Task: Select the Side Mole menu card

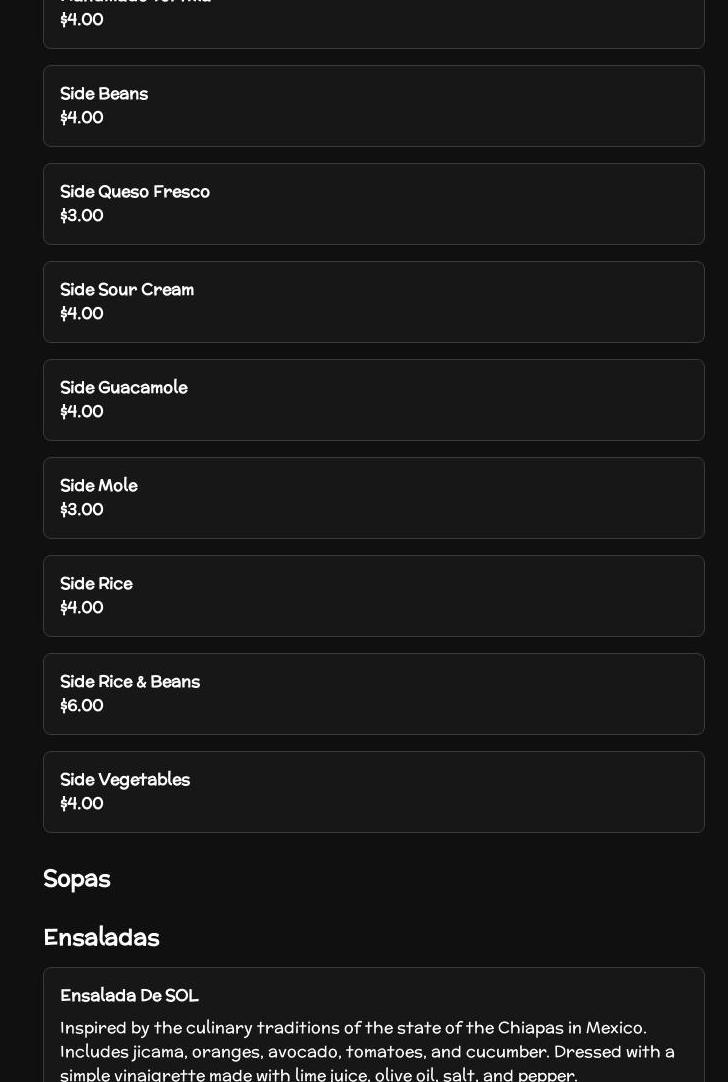Action: click(x=373, y=498)
